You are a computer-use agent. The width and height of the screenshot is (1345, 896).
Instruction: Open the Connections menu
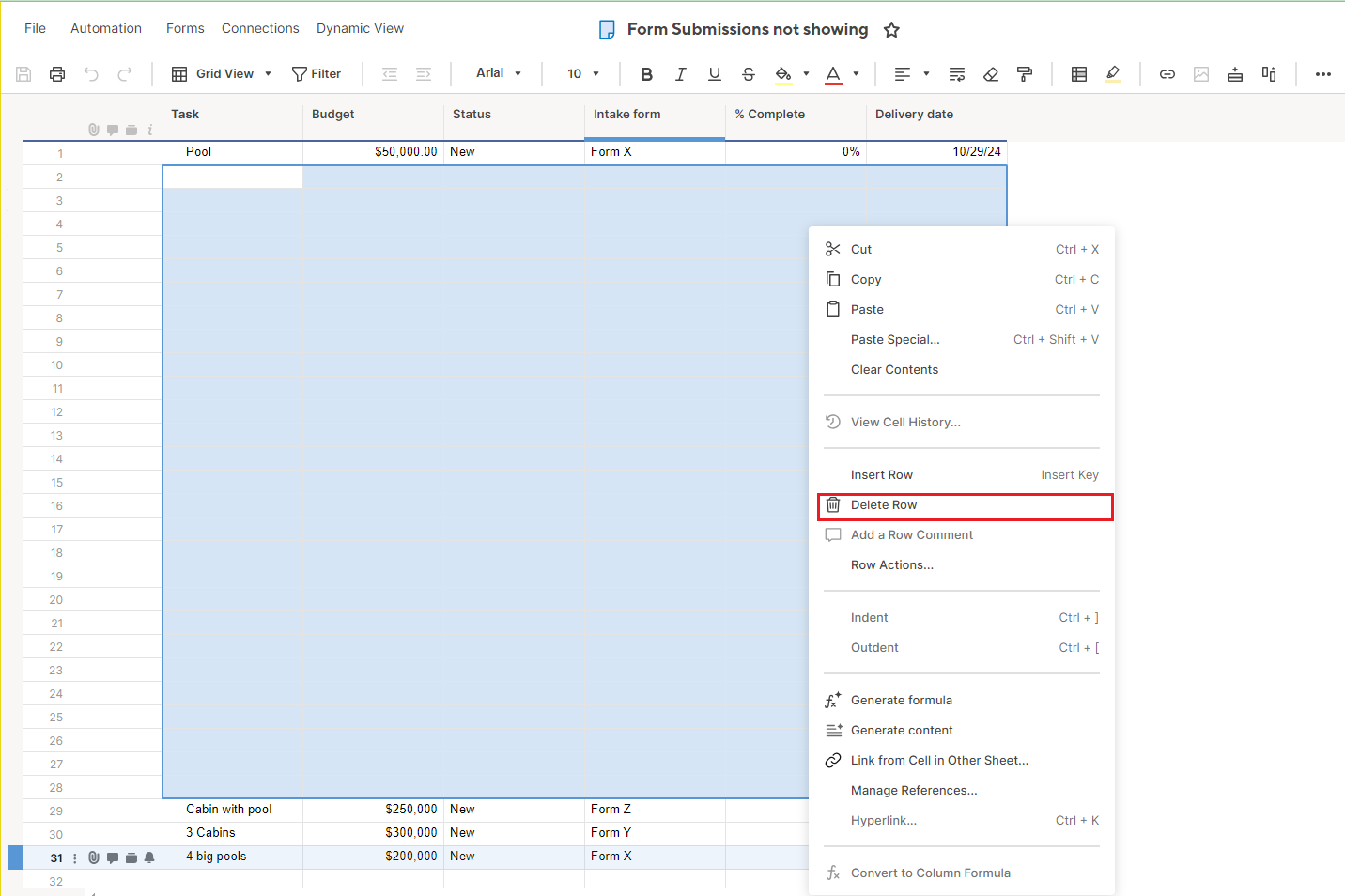260,28
